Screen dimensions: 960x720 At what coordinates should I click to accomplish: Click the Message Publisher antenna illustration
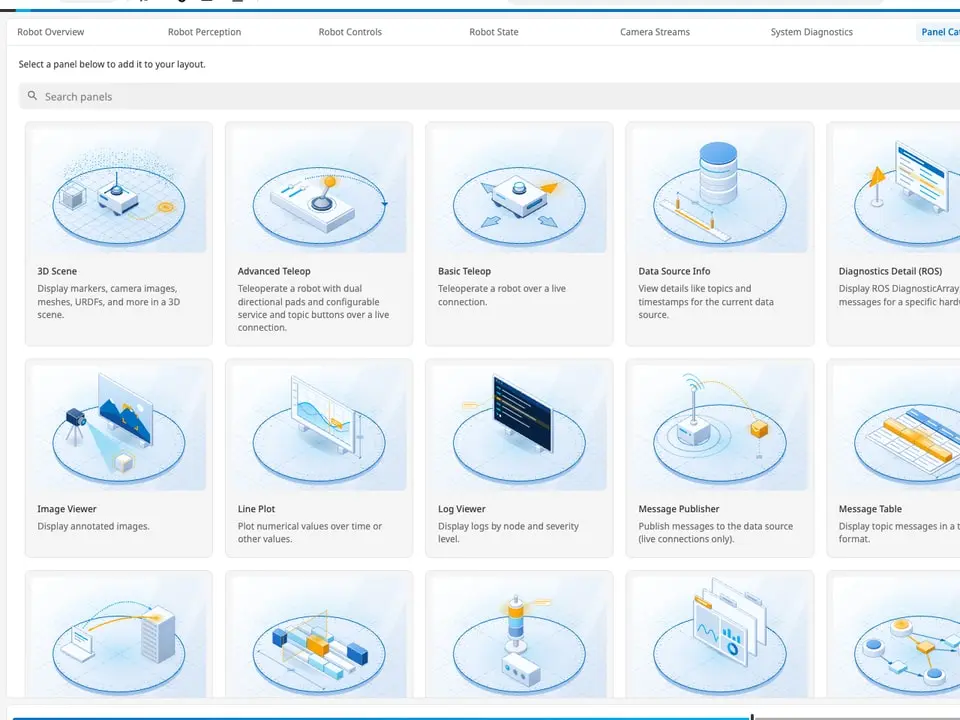(x=719, y=428)
